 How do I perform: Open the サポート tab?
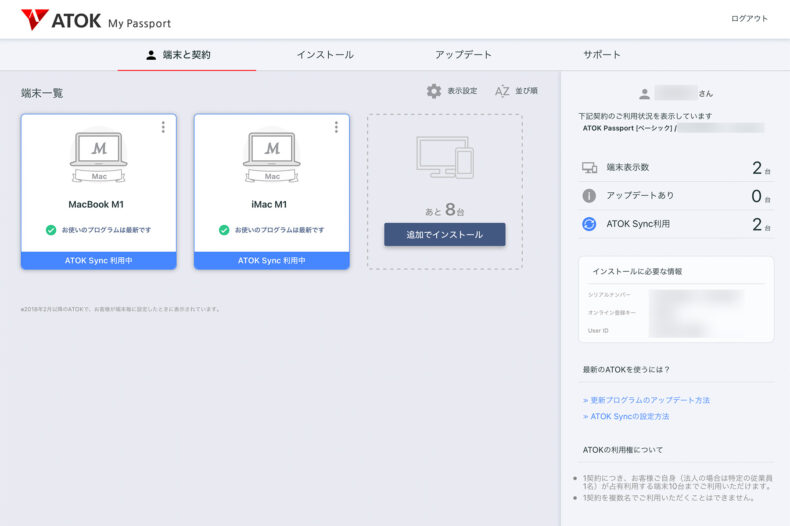pos(602,55)
